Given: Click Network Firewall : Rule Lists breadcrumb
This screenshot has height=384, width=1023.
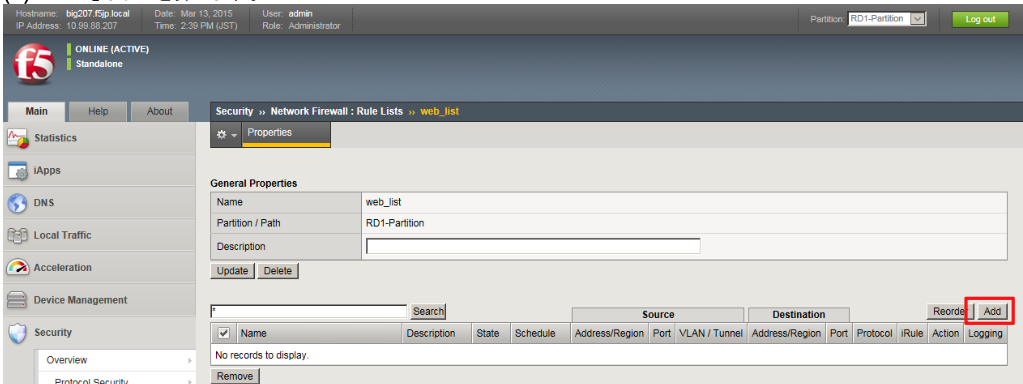Looking at the screenshot, I should click(x=337, y=111).
